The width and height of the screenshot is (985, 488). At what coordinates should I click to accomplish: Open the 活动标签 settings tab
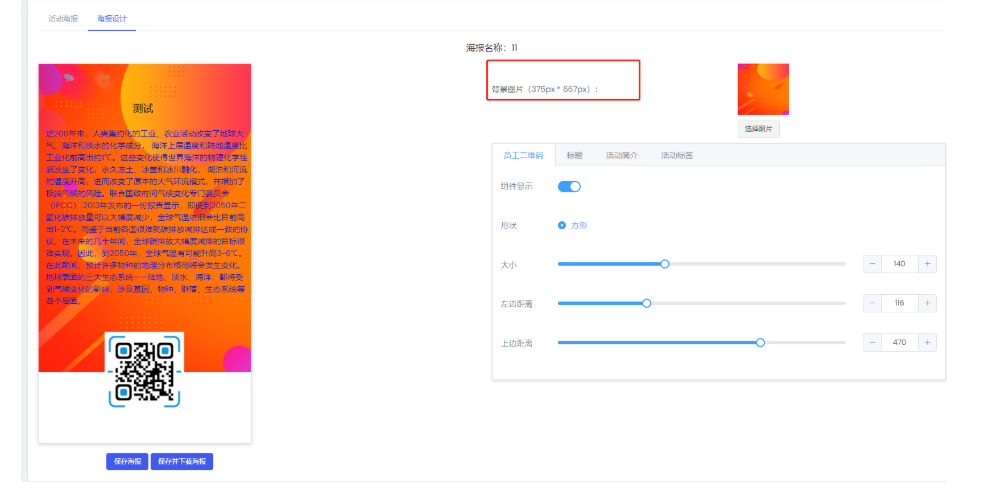coord(677,155)
